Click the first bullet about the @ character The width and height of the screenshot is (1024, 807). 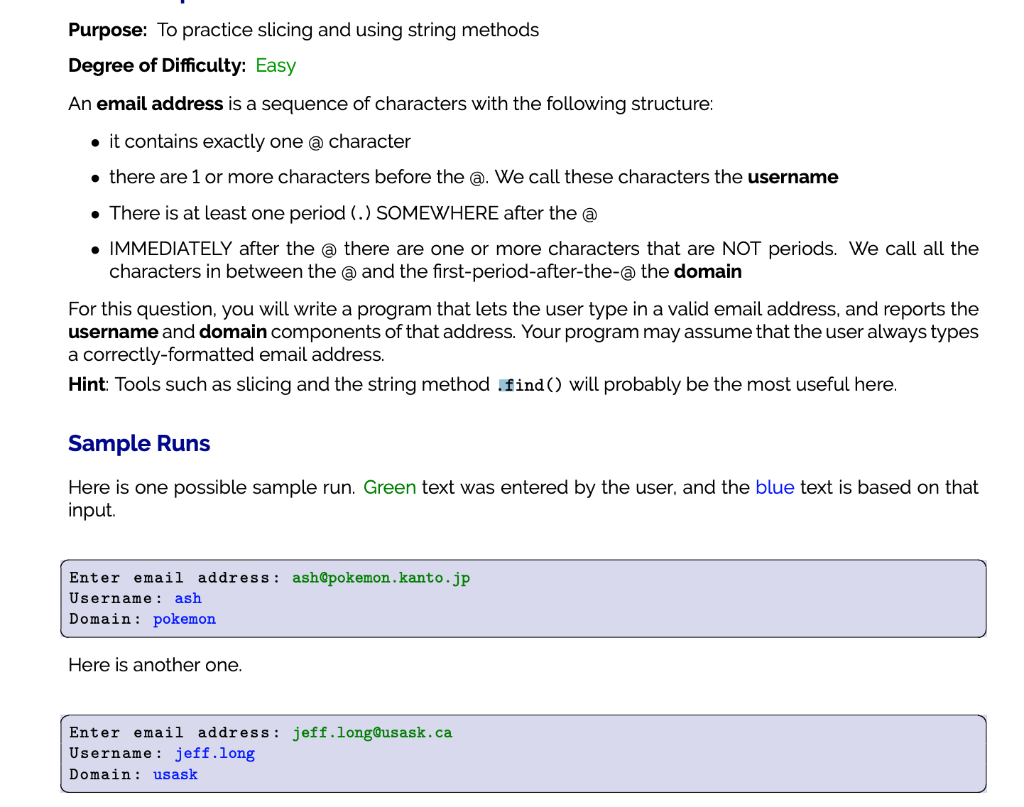pyautogui.click(x=259, y=141)
